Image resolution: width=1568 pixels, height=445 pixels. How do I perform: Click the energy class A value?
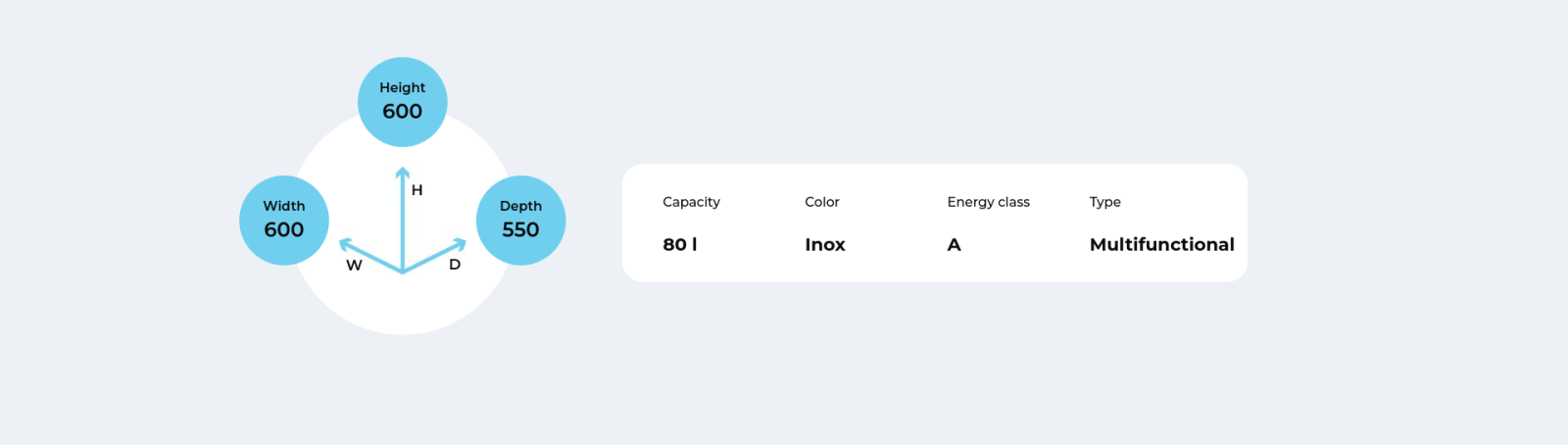pyautogui.click(x=954, y=244)
